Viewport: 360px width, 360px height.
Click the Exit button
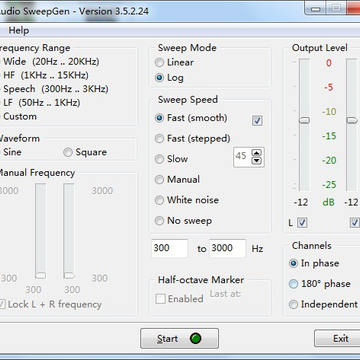[337, 339]
